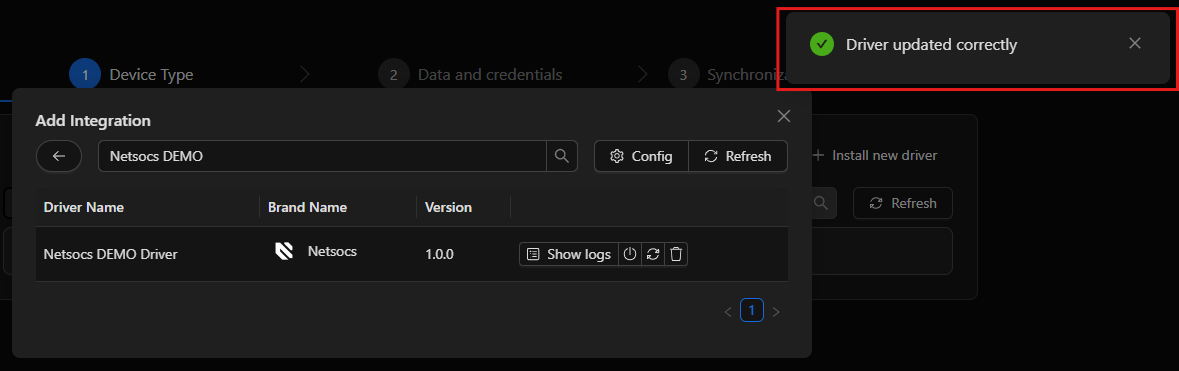Image resolution: width=1179 pixels, height=371 pixels.
Task: Click the background page Refresh button
Action: 903,203
